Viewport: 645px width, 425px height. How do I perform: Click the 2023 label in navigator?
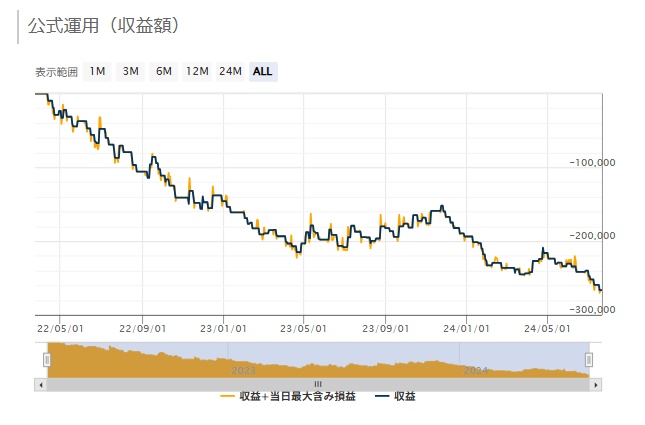tap(243, 370)
